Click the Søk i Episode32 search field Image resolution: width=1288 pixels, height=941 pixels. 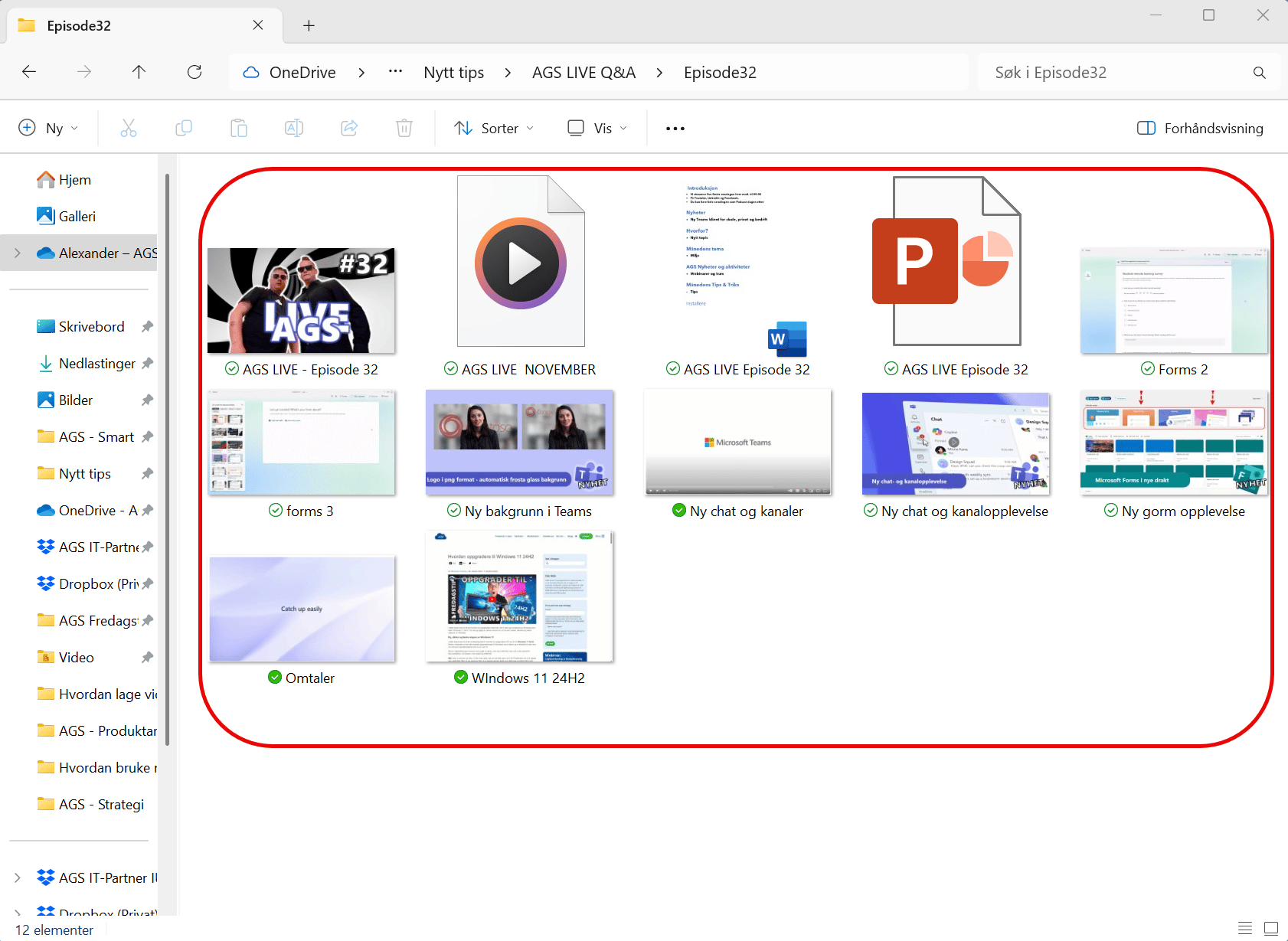pyautogui.click(x=1129, y=73)
